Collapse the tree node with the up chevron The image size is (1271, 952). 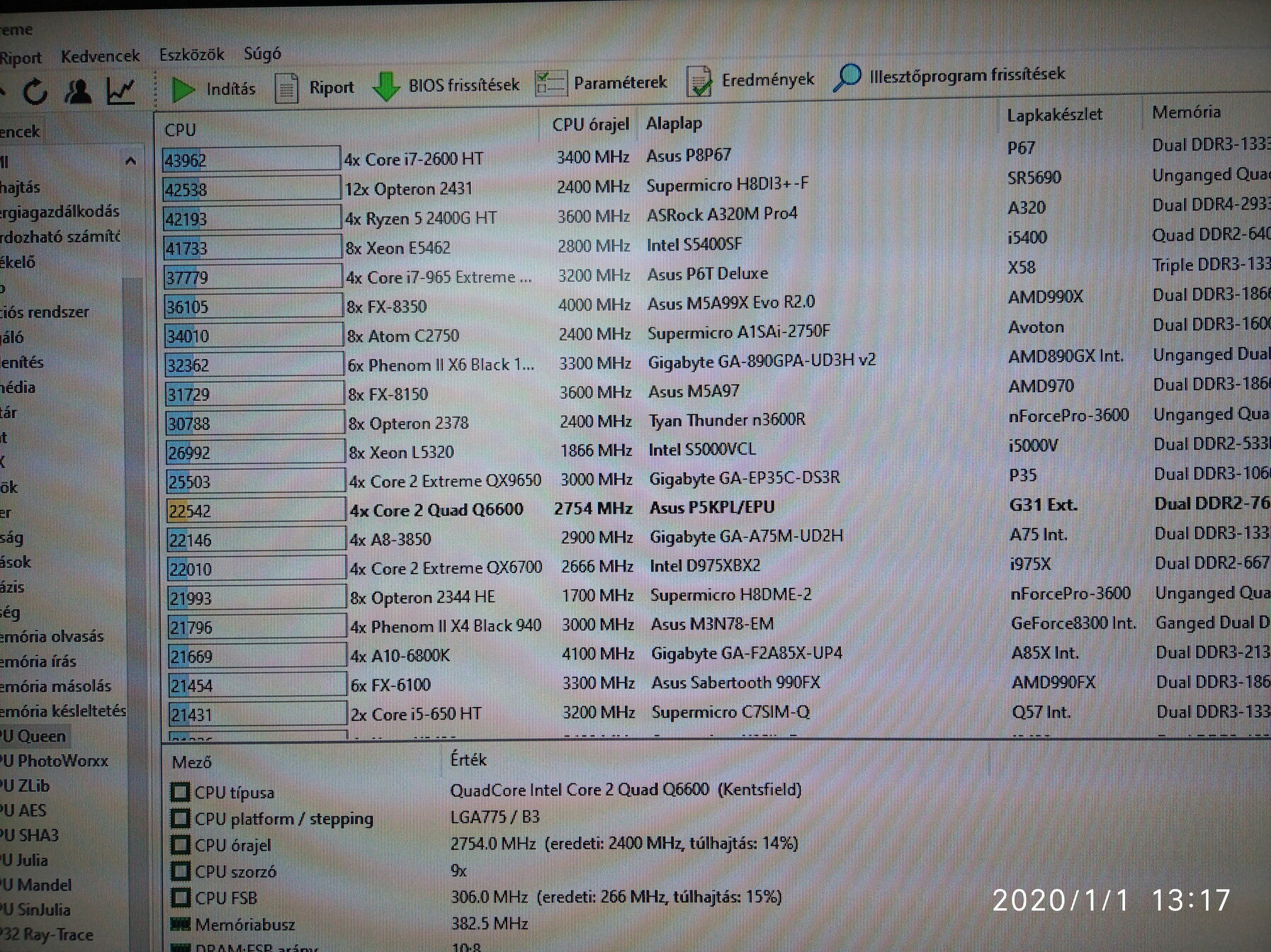coord(130,161)
